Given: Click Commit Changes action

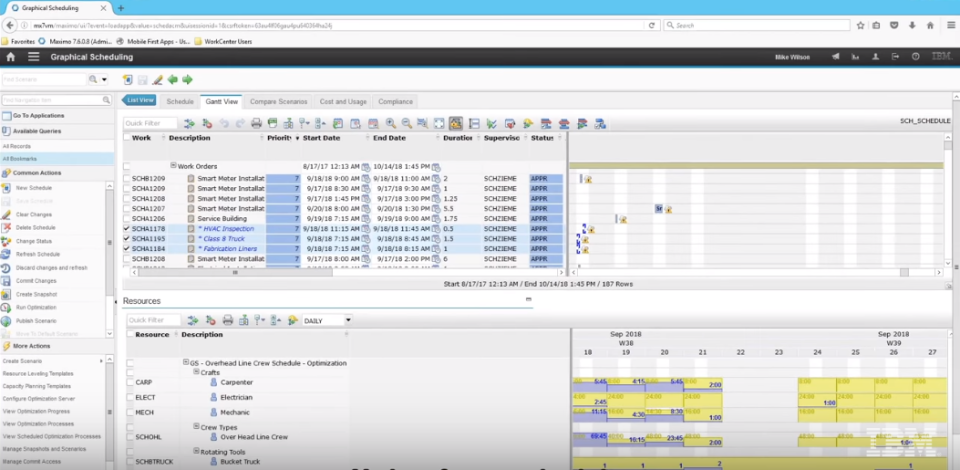Looking at the screenshot, I should click(x=36, y=281).
